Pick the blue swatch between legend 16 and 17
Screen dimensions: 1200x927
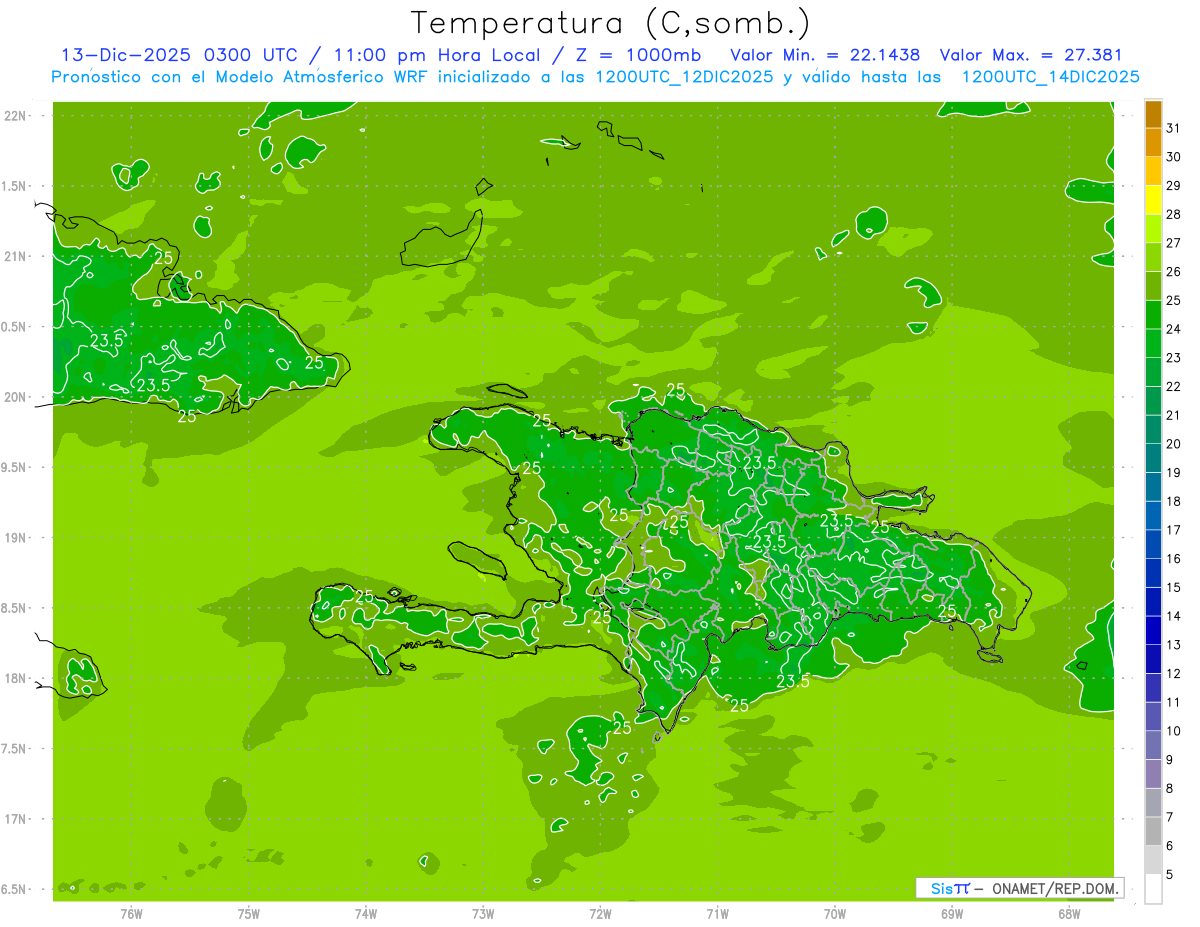point(1153,545)
